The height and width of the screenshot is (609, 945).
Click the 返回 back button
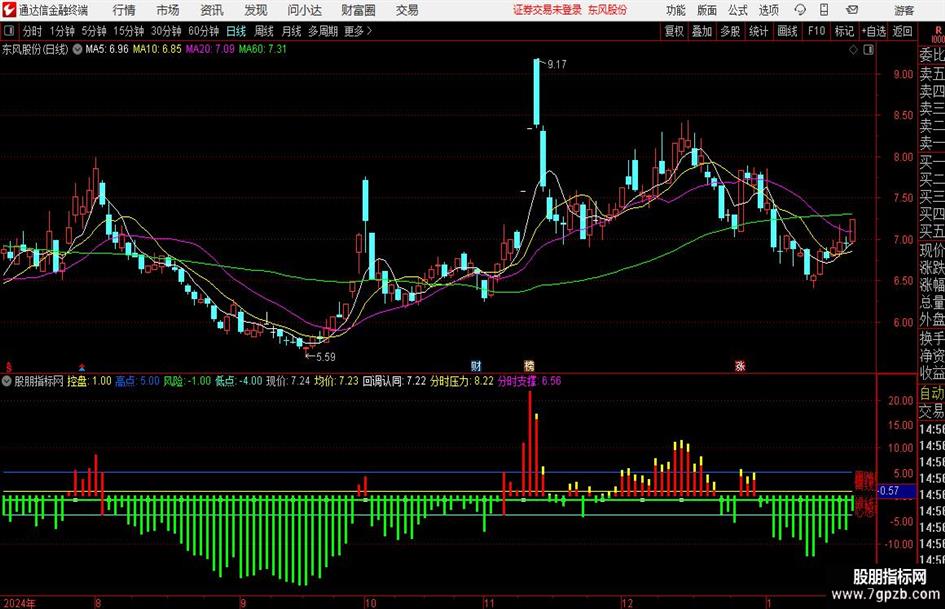(x=903, y=31)
